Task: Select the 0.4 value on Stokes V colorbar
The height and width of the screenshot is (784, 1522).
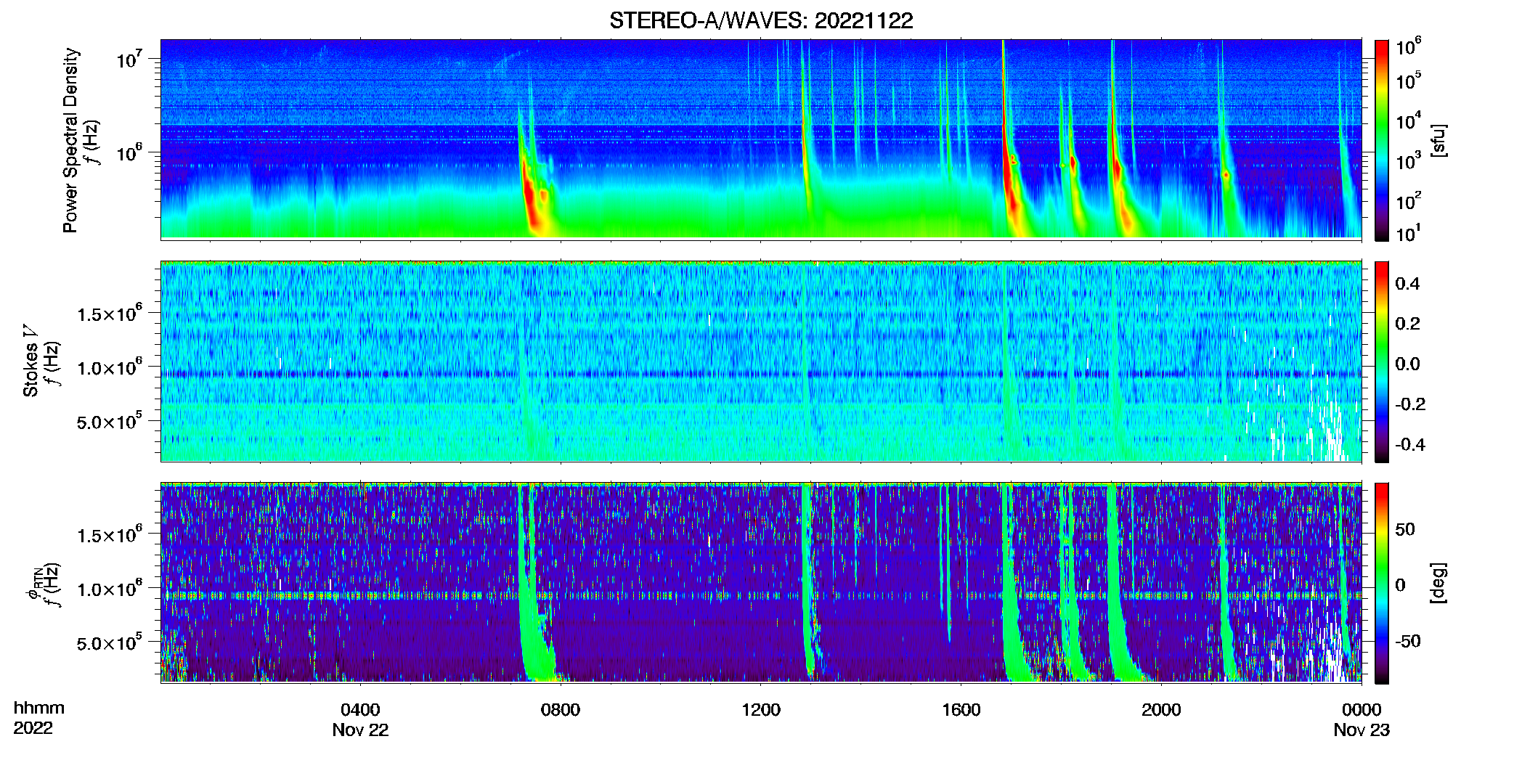Action: 1407,284
